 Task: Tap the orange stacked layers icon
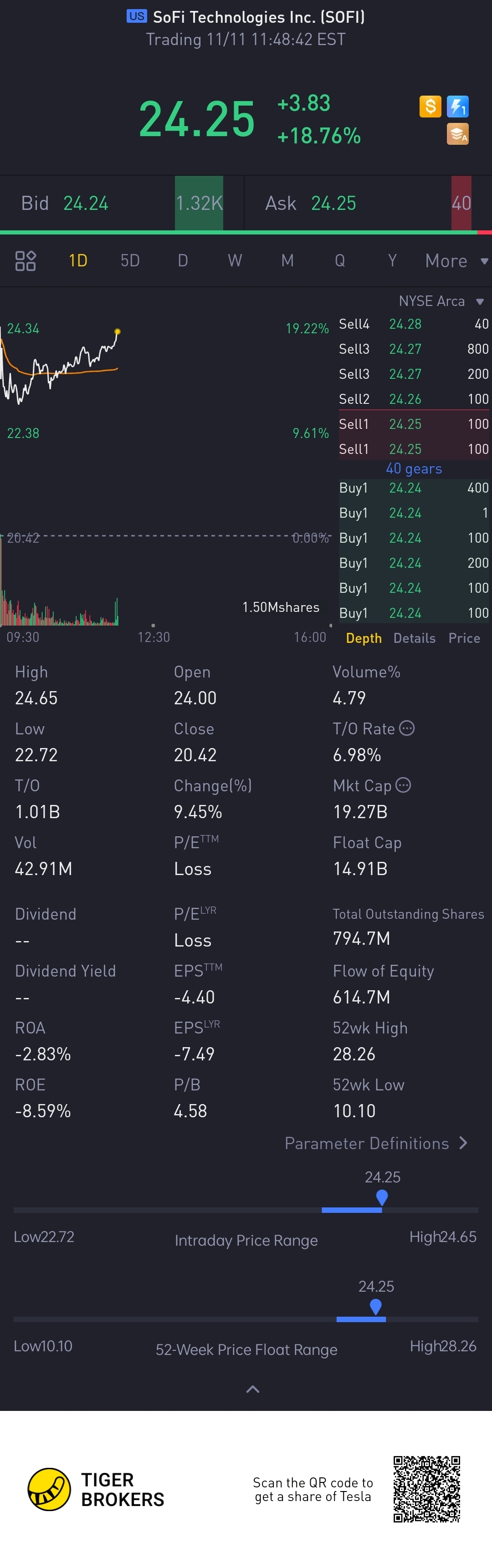coord(457,134)
